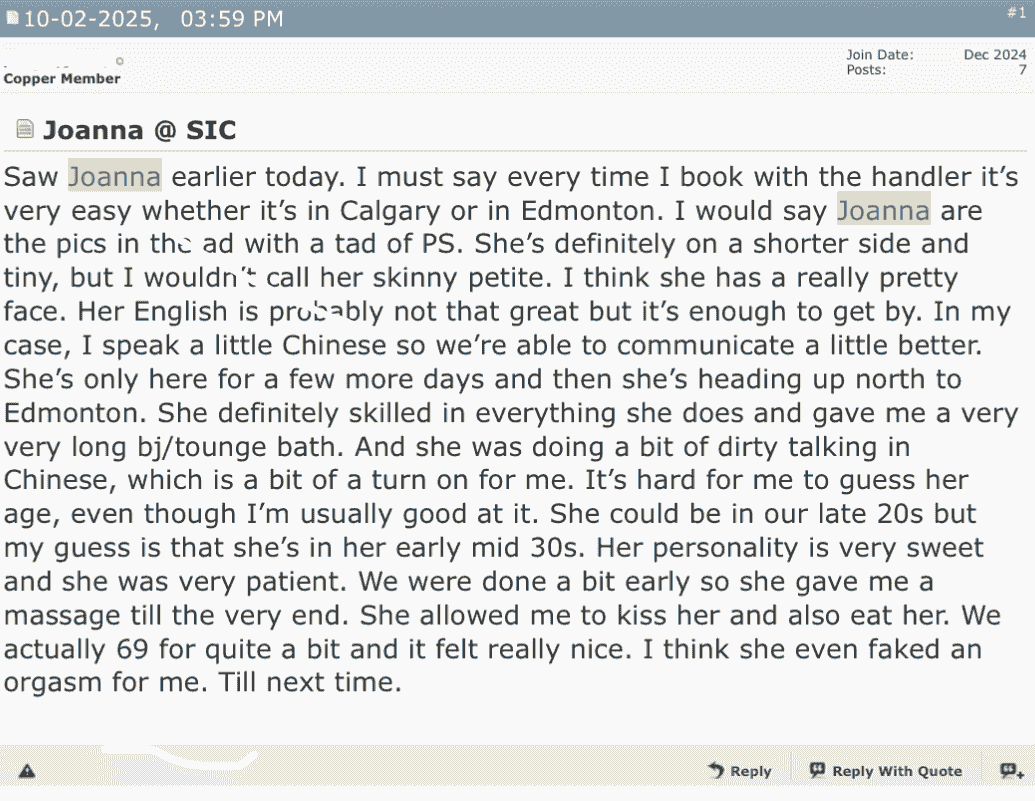This screenshot has width=1035, height=801.
Task: Click the second highlighted Joanna in the post
Action: (883, 211)
